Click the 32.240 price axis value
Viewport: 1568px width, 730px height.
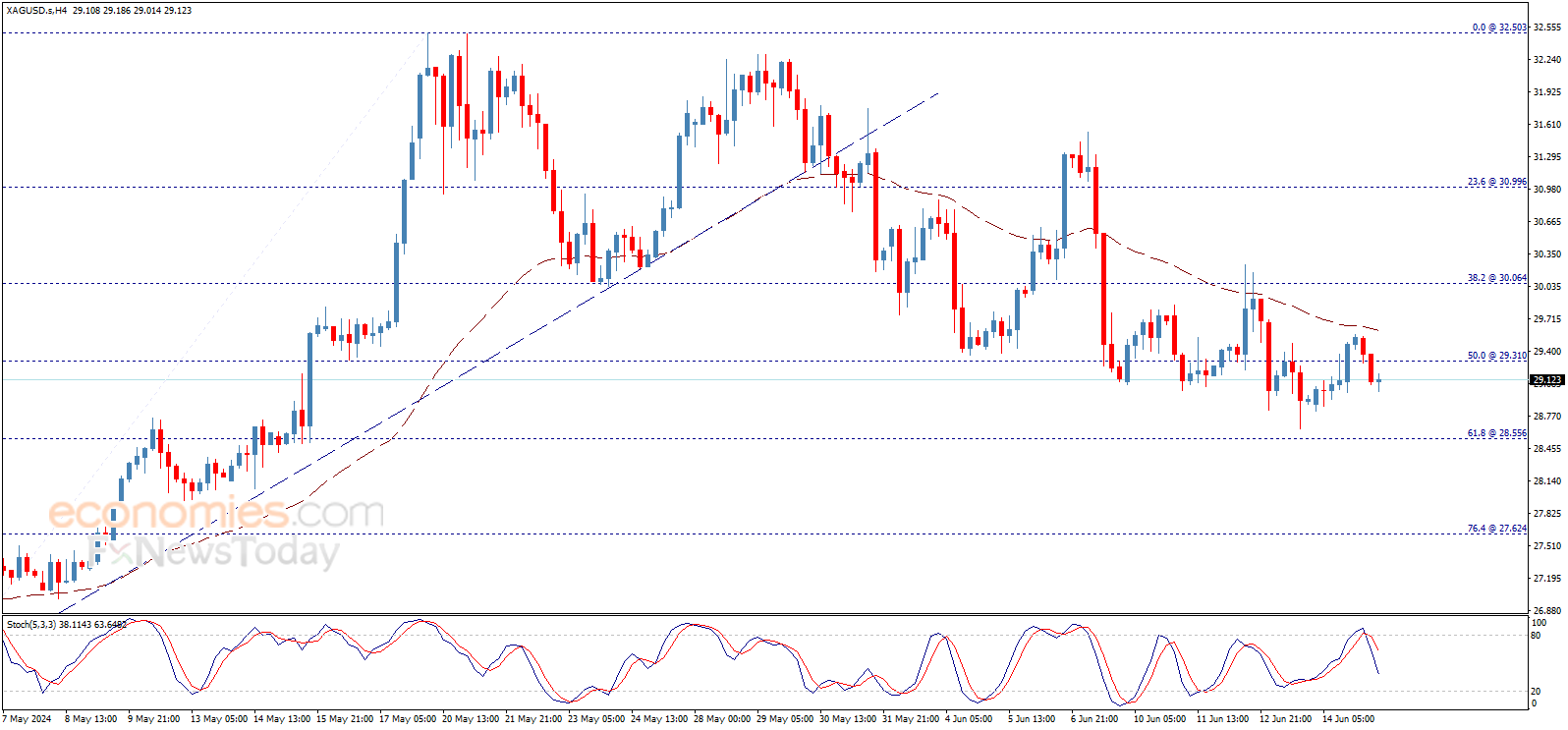pos(1546,60)
